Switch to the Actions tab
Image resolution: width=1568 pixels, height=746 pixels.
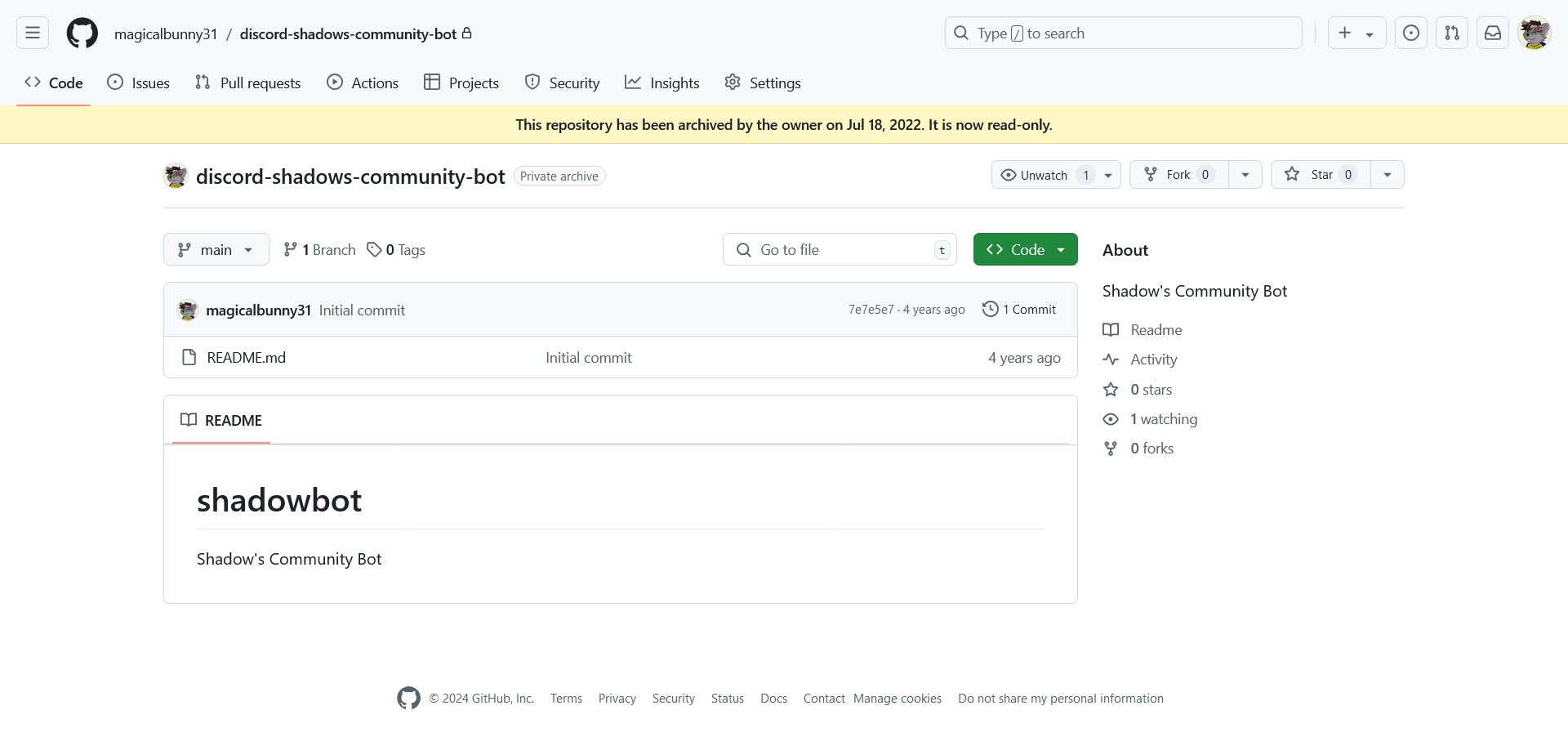pos(363,83)
